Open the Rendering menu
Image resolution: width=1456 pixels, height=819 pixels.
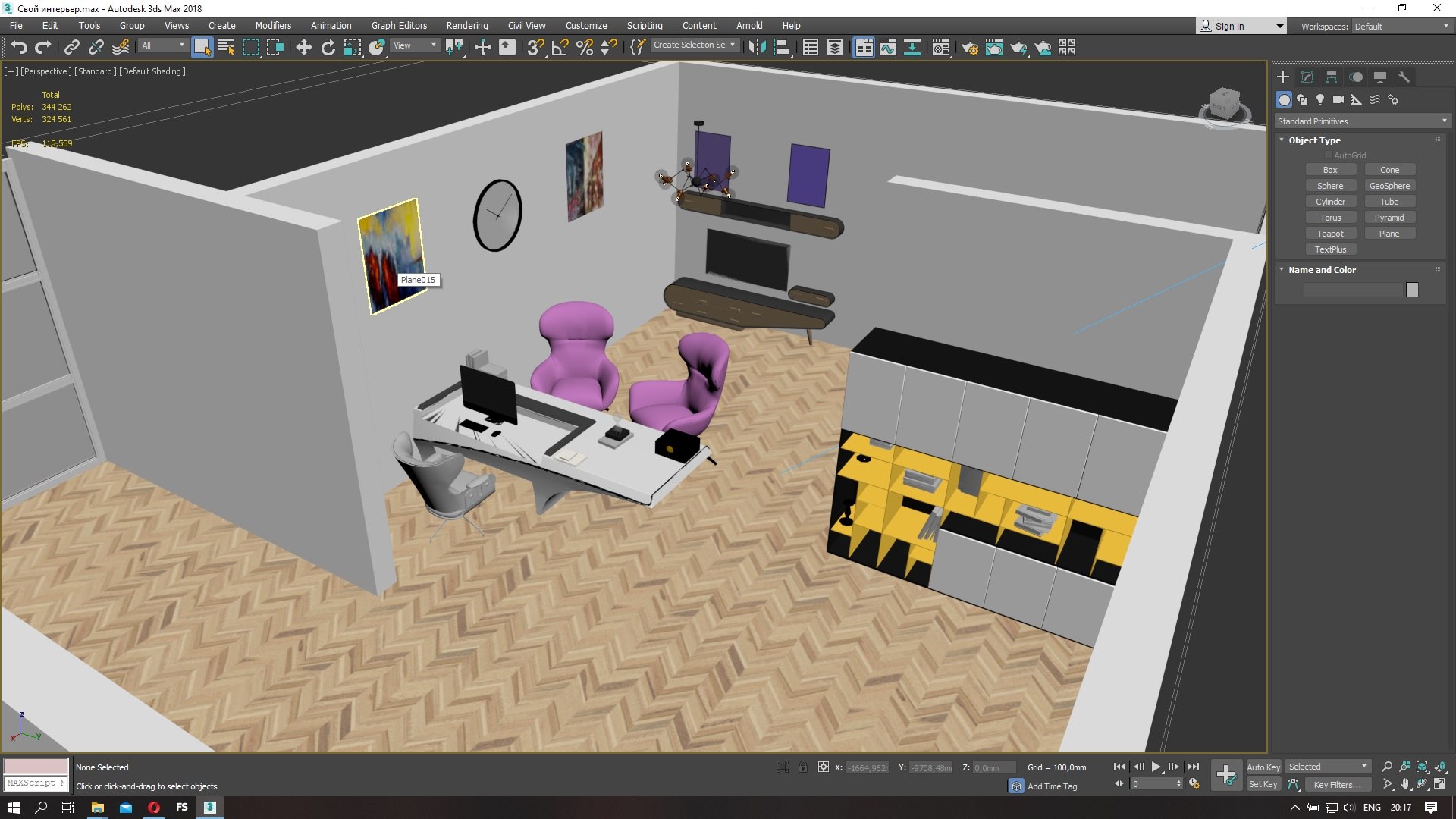[467, 26]
